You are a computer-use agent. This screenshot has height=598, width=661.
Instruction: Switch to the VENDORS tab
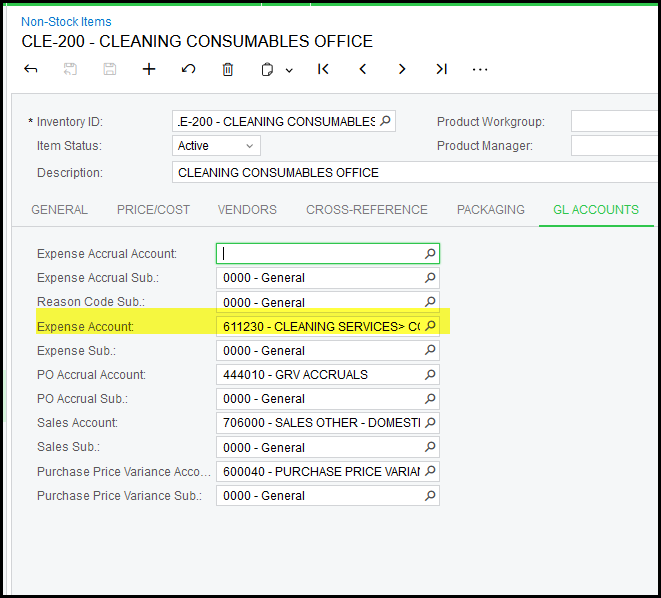point(248,210)
